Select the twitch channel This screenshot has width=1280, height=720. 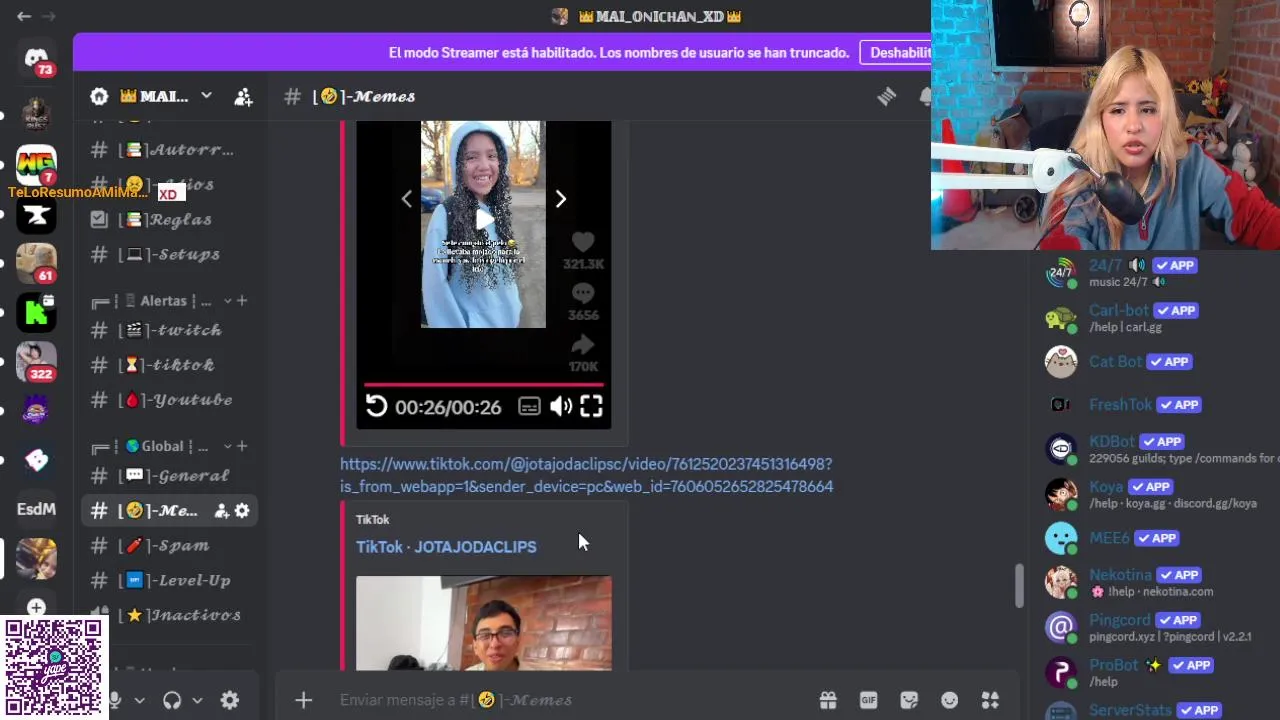pyautogui.click(x=168, y=330)
